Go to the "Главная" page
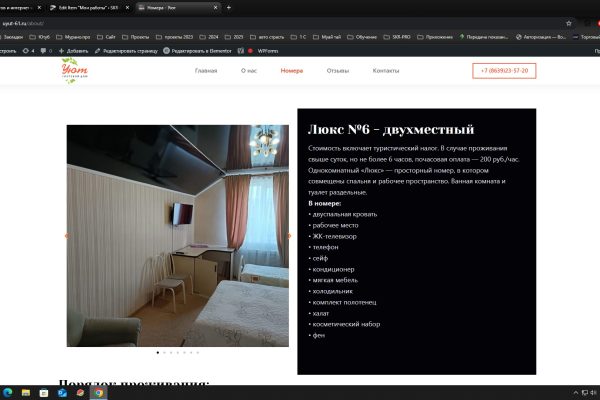This screenshot has height=400, width=600. click(206, 71)
